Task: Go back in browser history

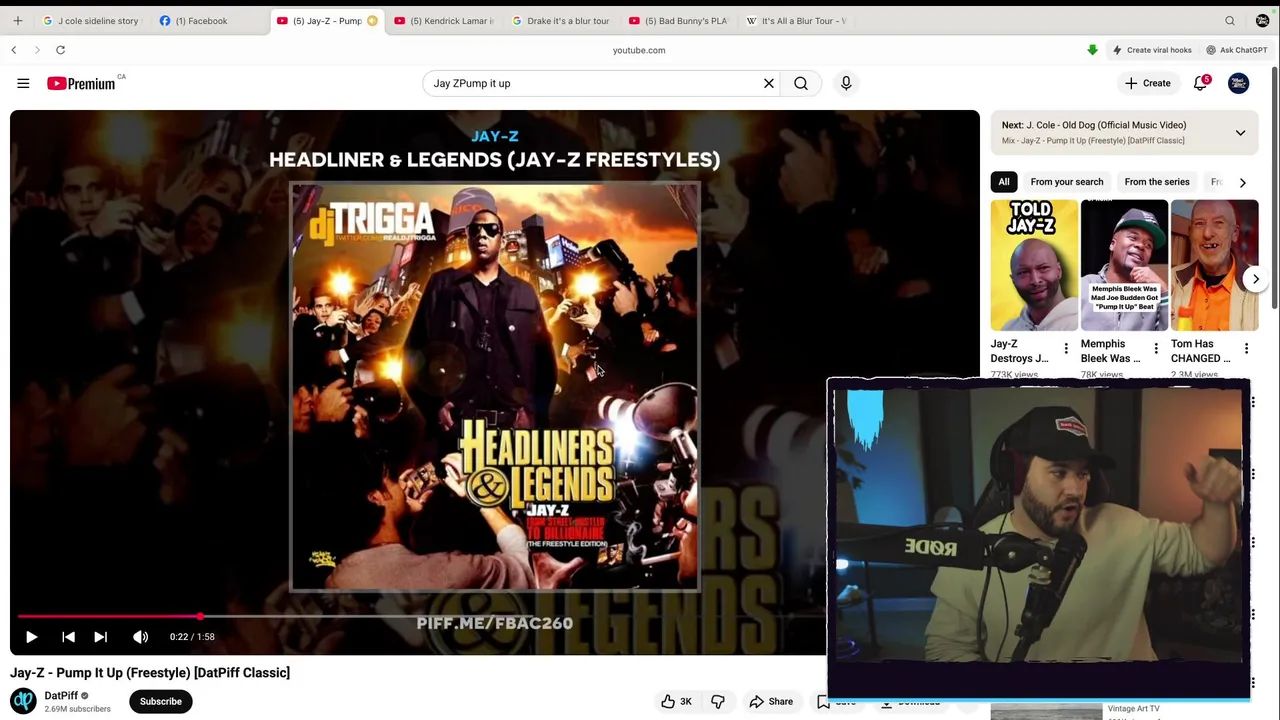Action: click(x=14, y=49)
